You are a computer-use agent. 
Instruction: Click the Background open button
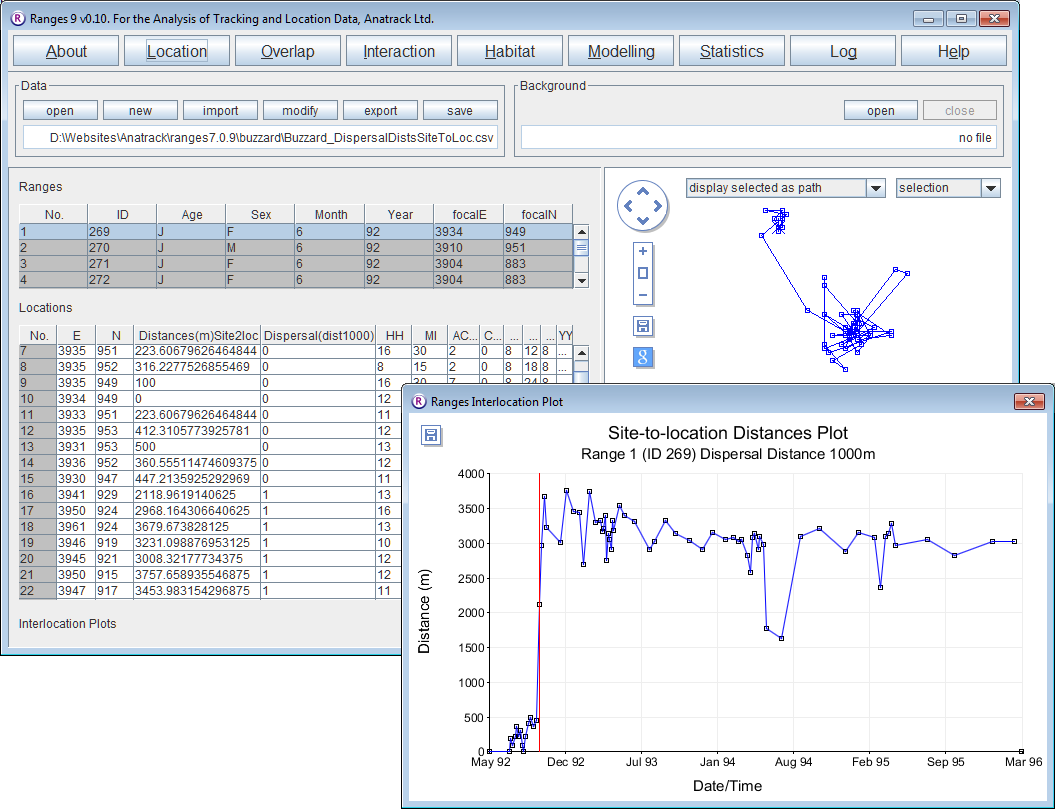coord(880,111)
